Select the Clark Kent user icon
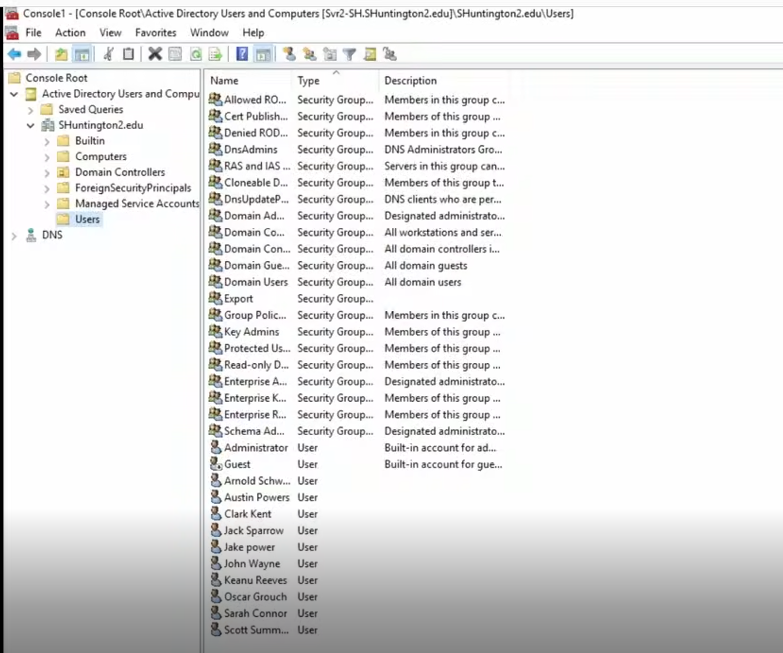This screenshot has height=653, width=783. click(x=215, y=513)
